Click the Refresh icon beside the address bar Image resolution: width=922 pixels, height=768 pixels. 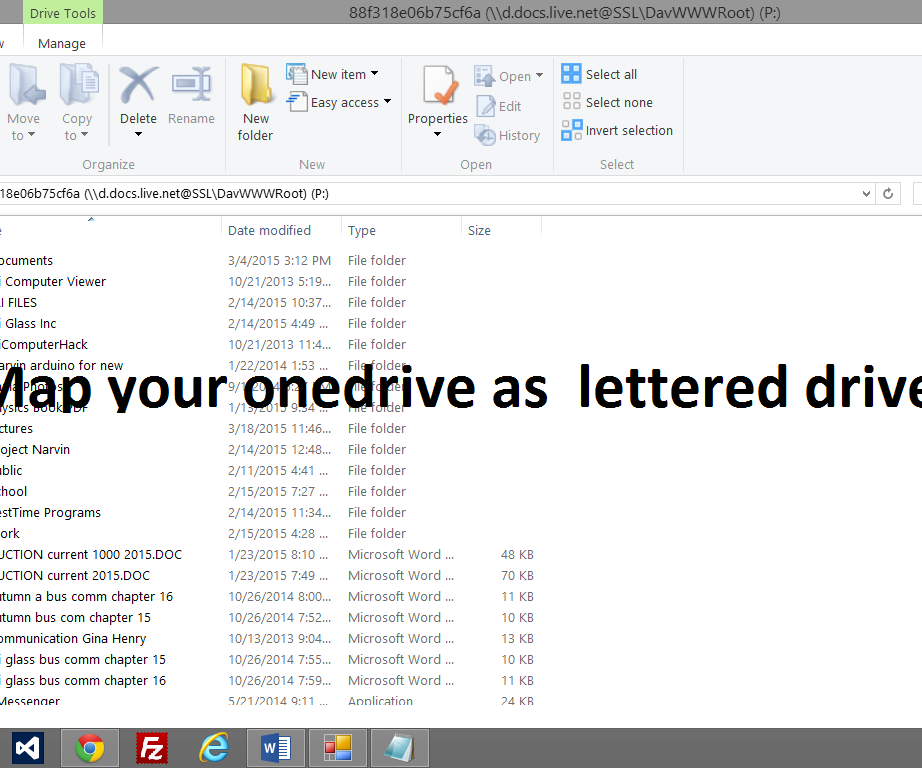(x=888, y=194)
